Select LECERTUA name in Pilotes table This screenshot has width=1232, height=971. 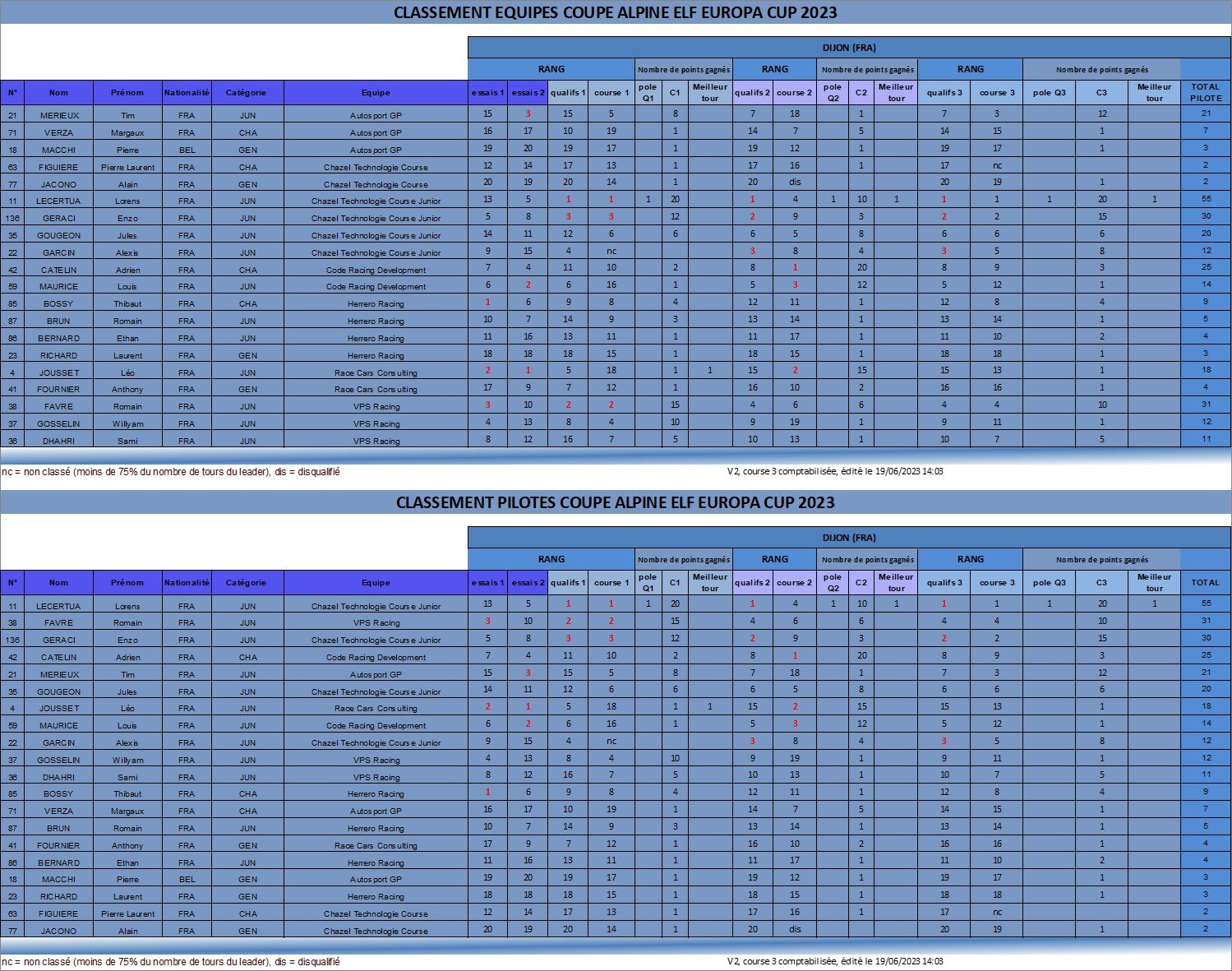click(x=58, y=606)
